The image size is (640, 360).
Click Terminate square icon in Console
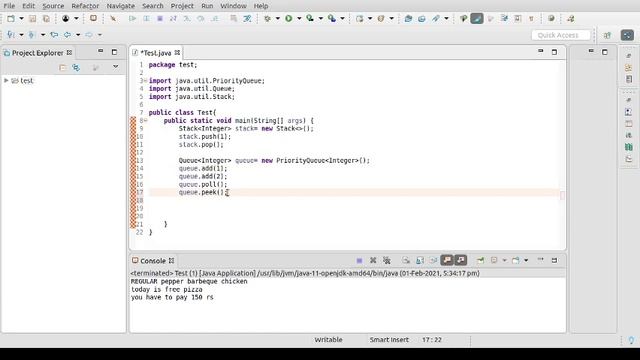[x=359, y=260]
